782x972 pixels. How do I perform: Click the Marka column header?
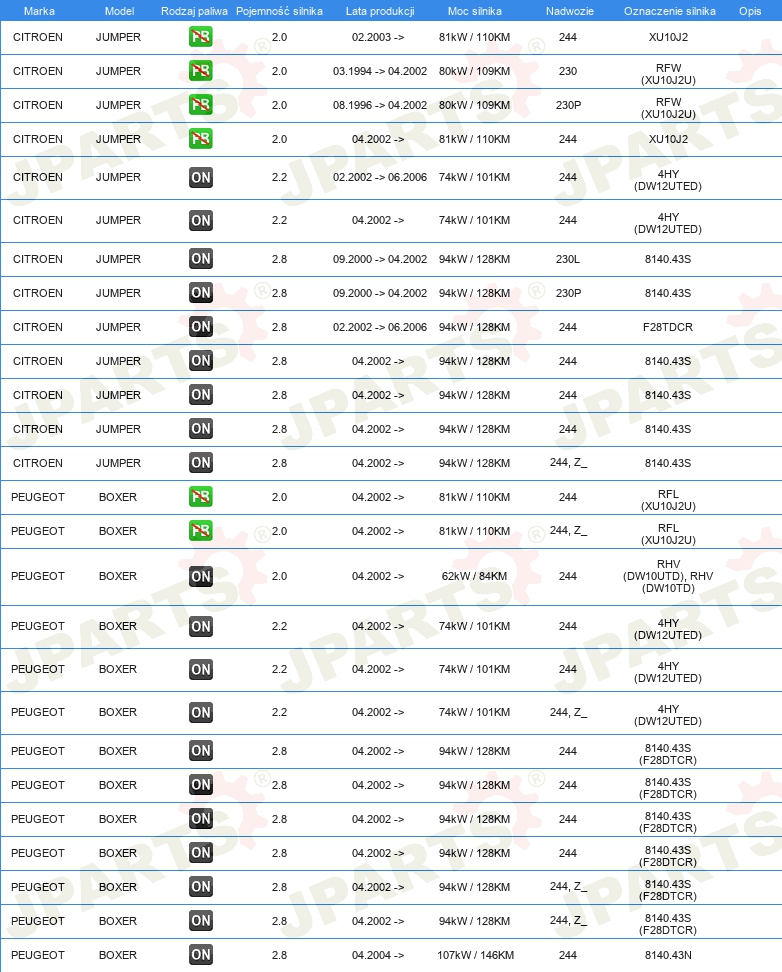[x=39, y=11]
